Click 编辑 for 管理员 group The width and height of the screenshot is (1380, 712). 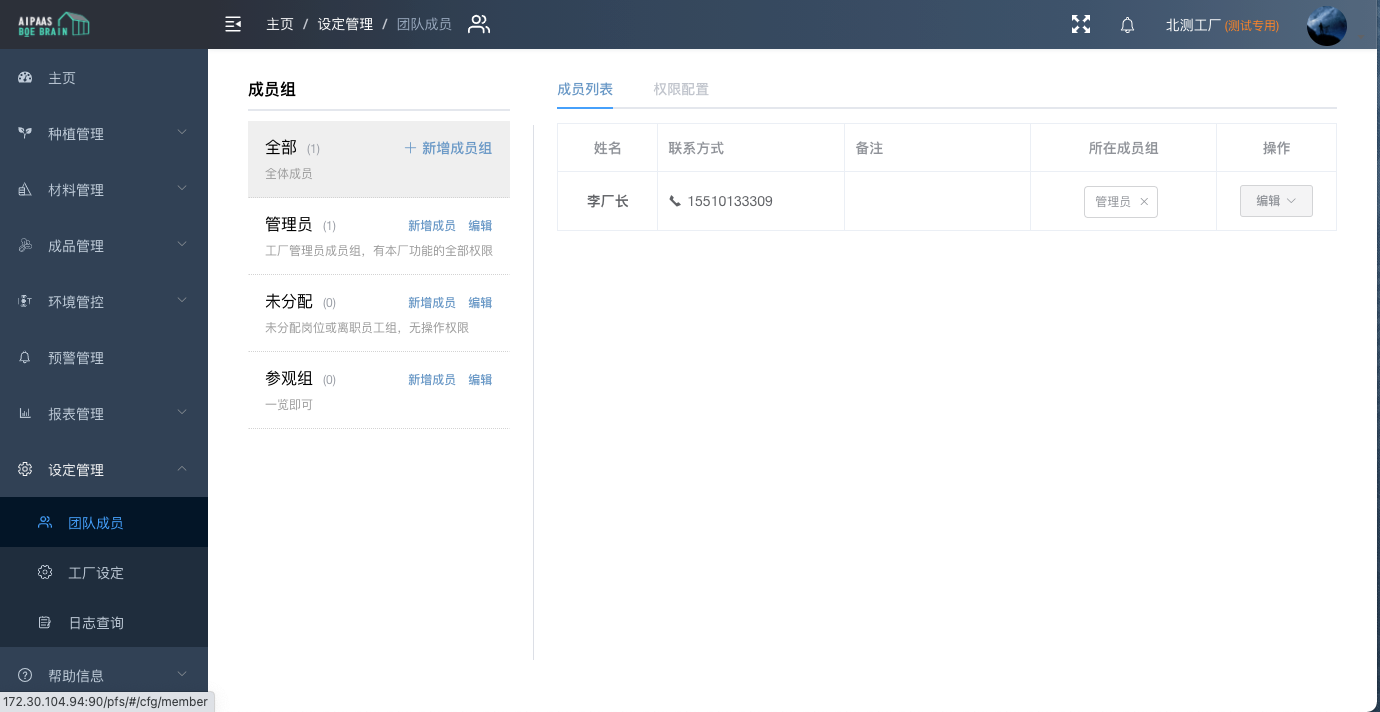(480, 226)
